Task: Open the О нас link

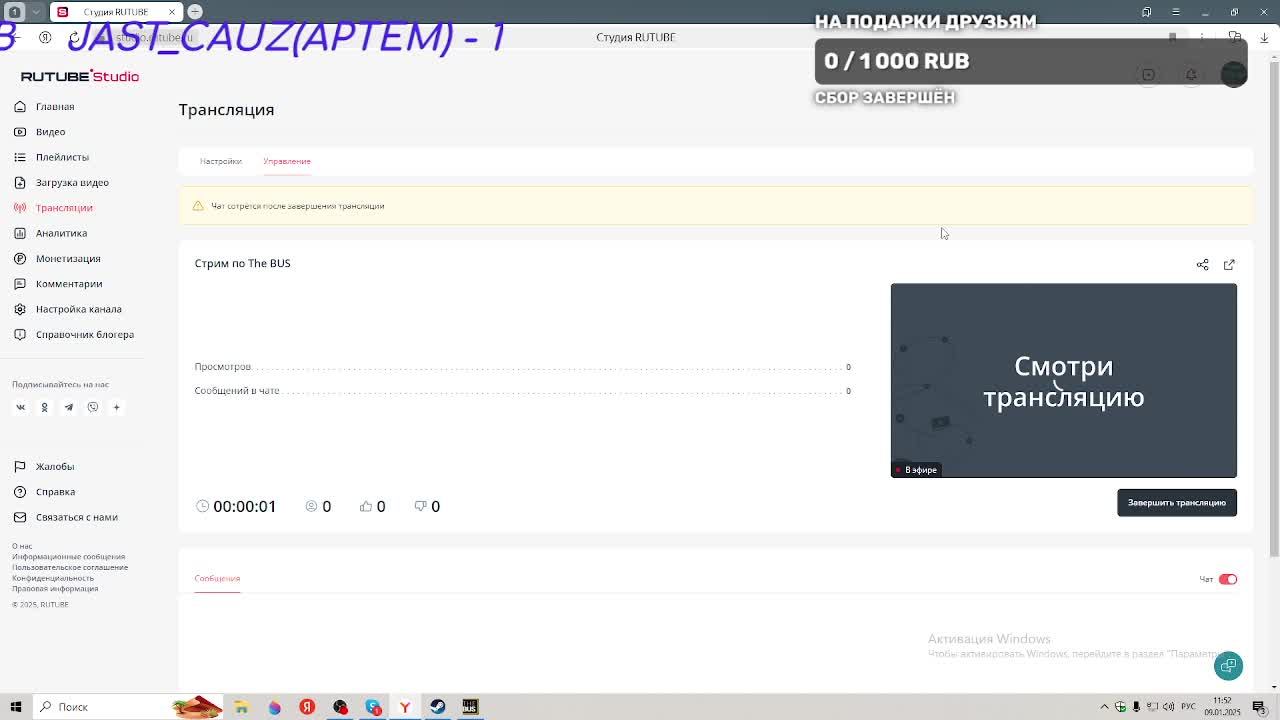Action: pyautogui.click(x=22, y=546)
